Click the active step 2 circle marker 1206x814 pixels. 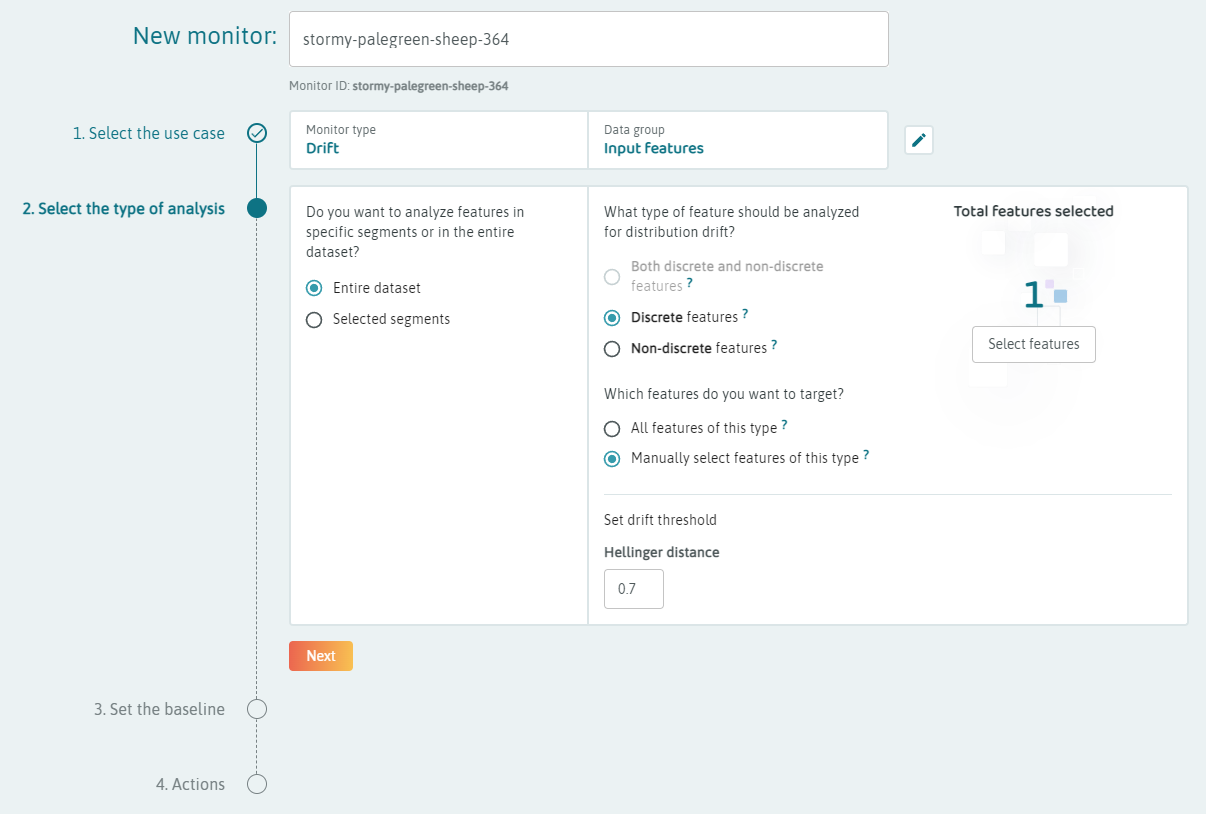coord(257,208)
